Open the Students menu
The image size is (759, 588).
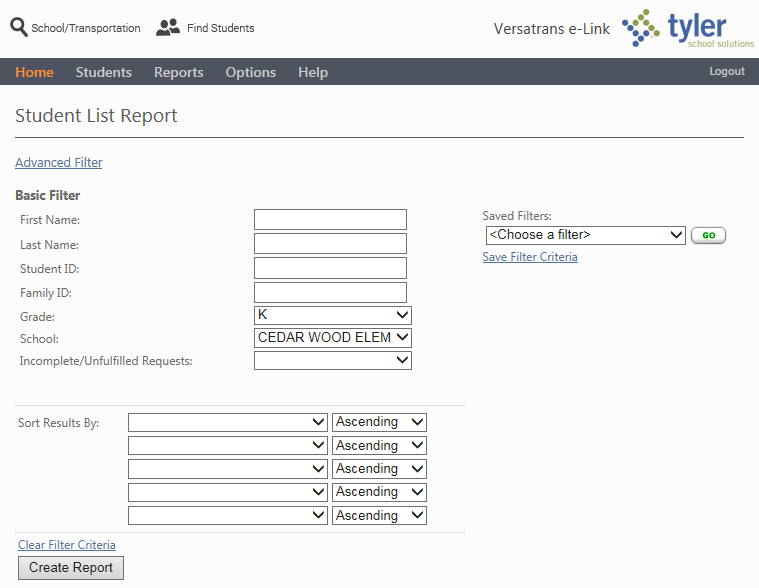[x=104, y=72]
